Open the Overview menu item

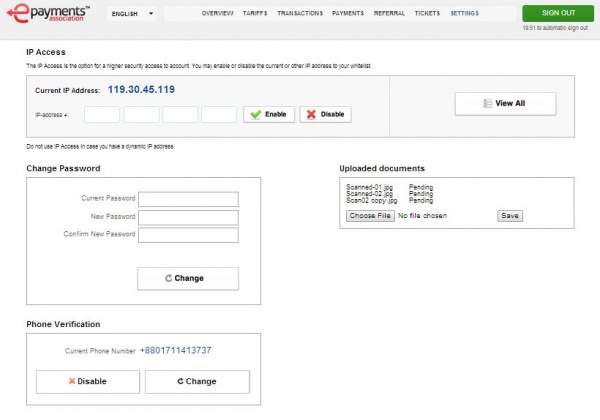pos(217,15)
